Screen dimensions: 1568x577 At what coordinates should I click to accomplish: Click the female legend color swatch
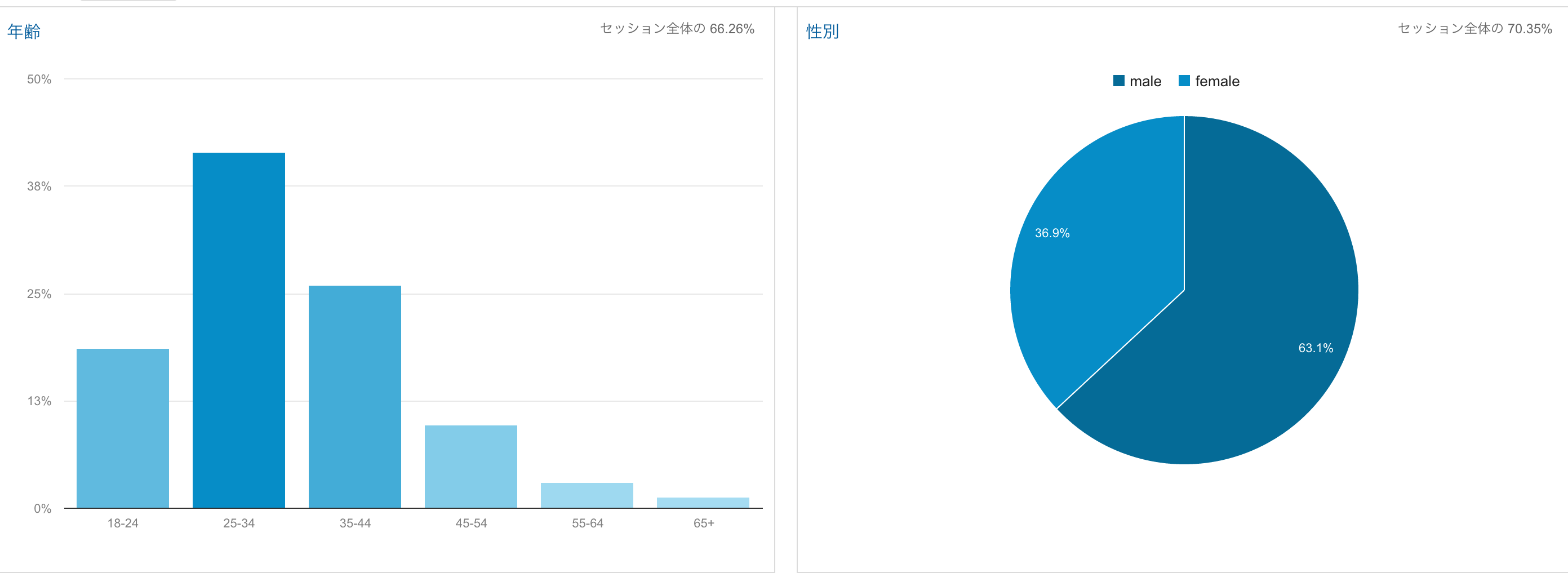pyautogui.click(x=1184, y=81)
